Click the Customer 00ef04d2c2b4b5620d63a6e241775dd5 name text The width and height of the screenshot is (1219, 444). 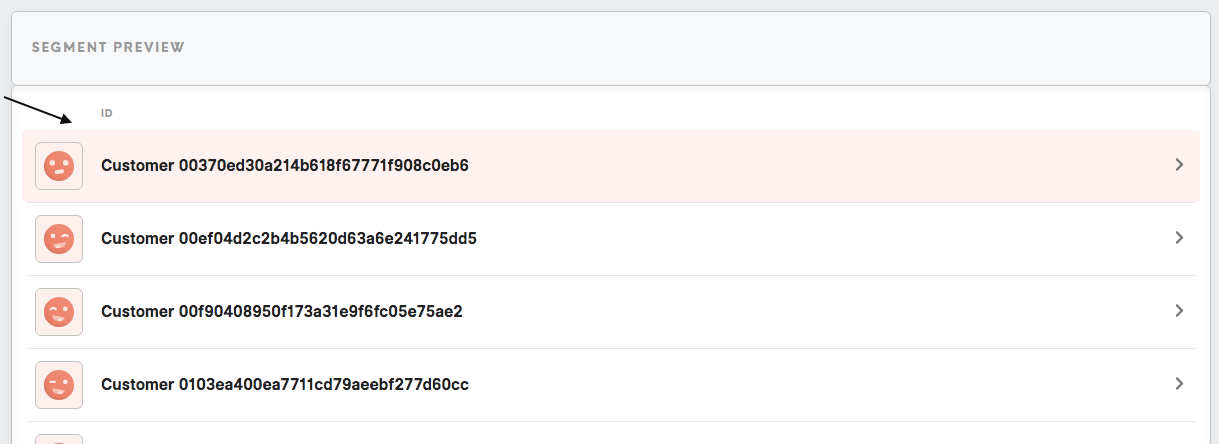[289, 239]
